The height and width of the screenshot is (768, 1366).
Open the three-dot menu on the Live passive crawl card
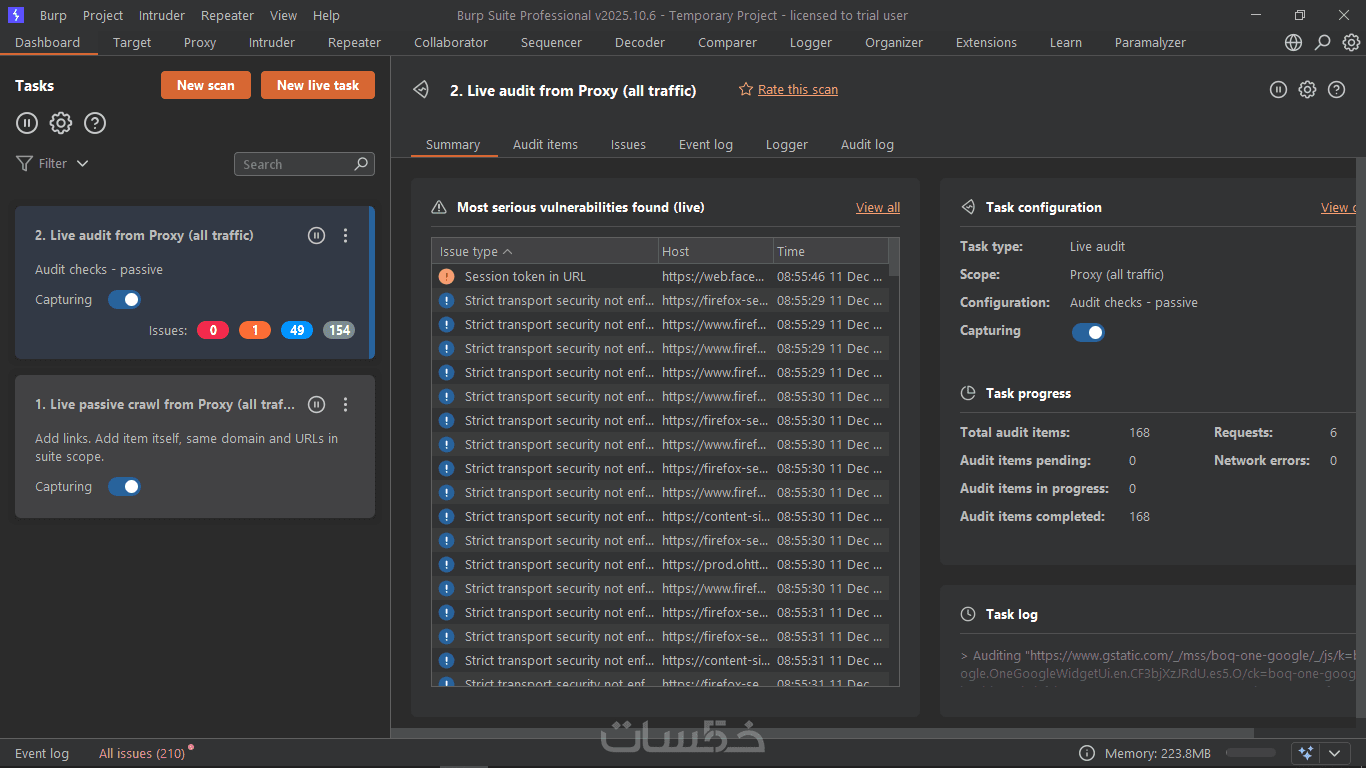346,405
